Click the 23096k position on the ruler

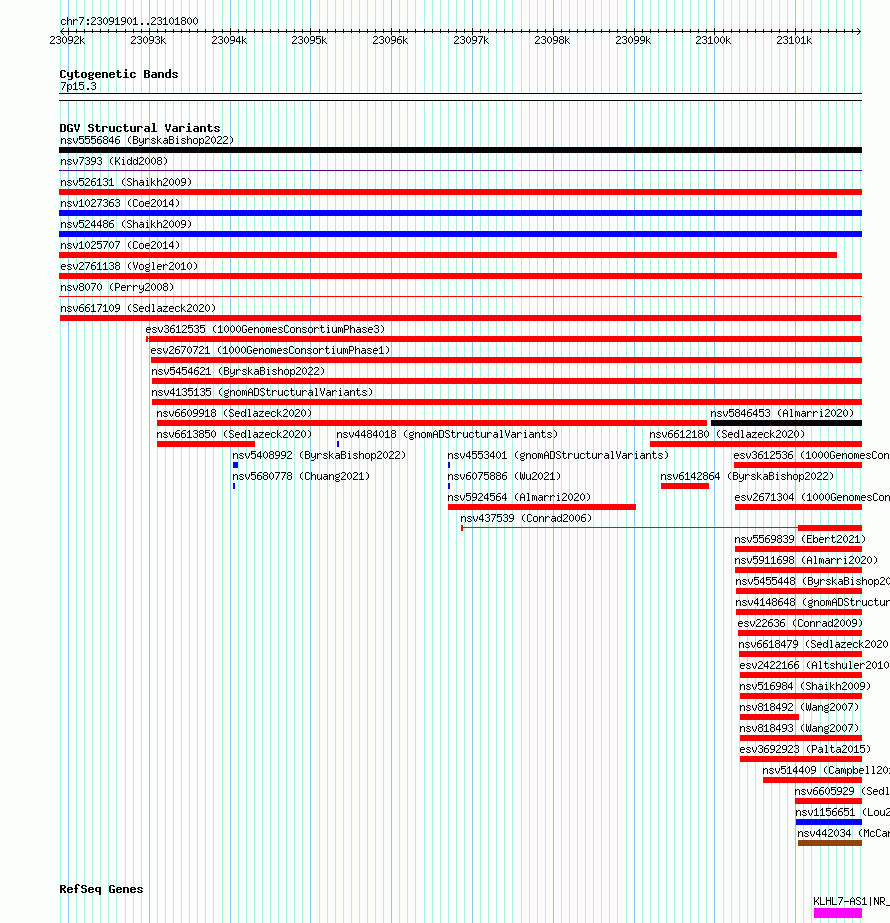(390, 40)
